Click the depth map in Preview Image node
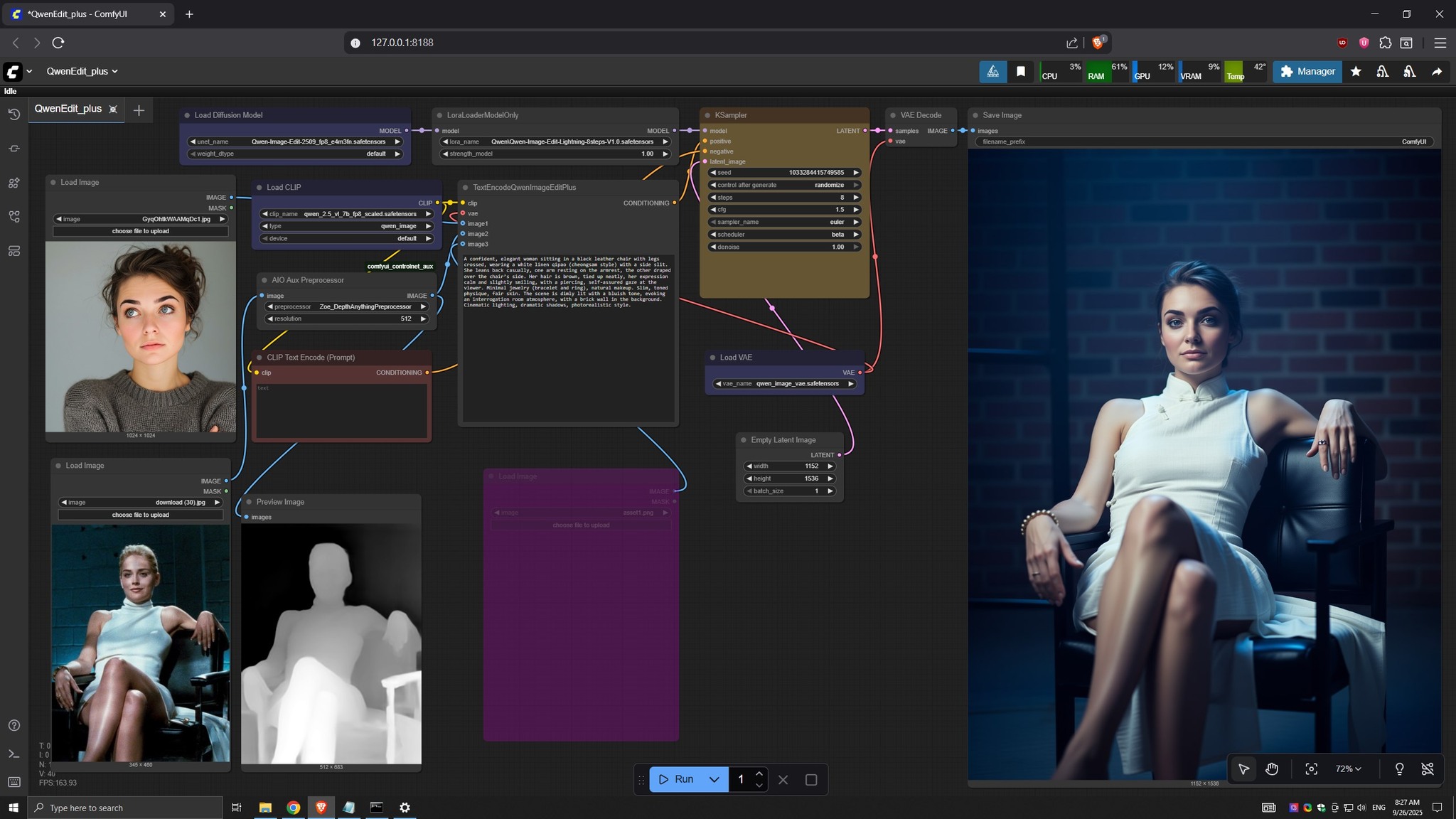1456x819 pixels. tap(331, 643)
